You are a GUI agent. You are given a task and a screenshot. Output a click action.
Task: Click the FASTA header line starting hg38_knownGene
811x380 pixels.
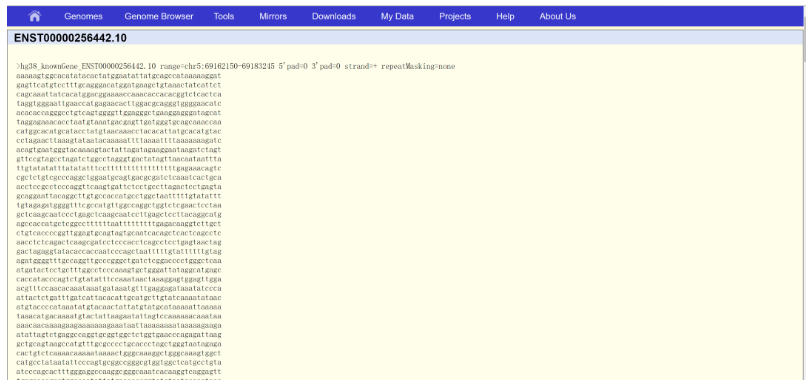click(236, 67)
